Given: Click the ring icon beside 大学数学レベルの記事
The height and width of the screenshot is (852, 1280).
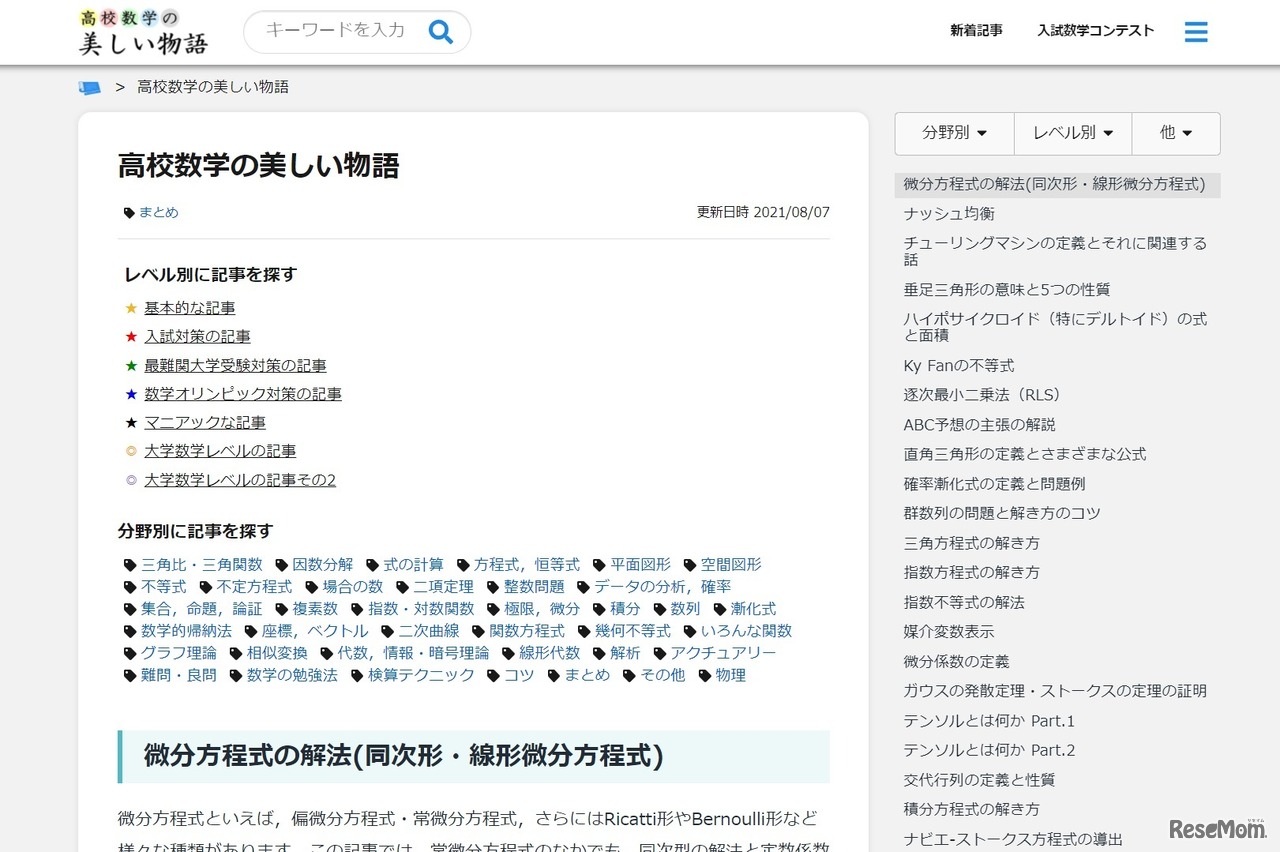Looking at the screenshot, I should click(131, 450).
